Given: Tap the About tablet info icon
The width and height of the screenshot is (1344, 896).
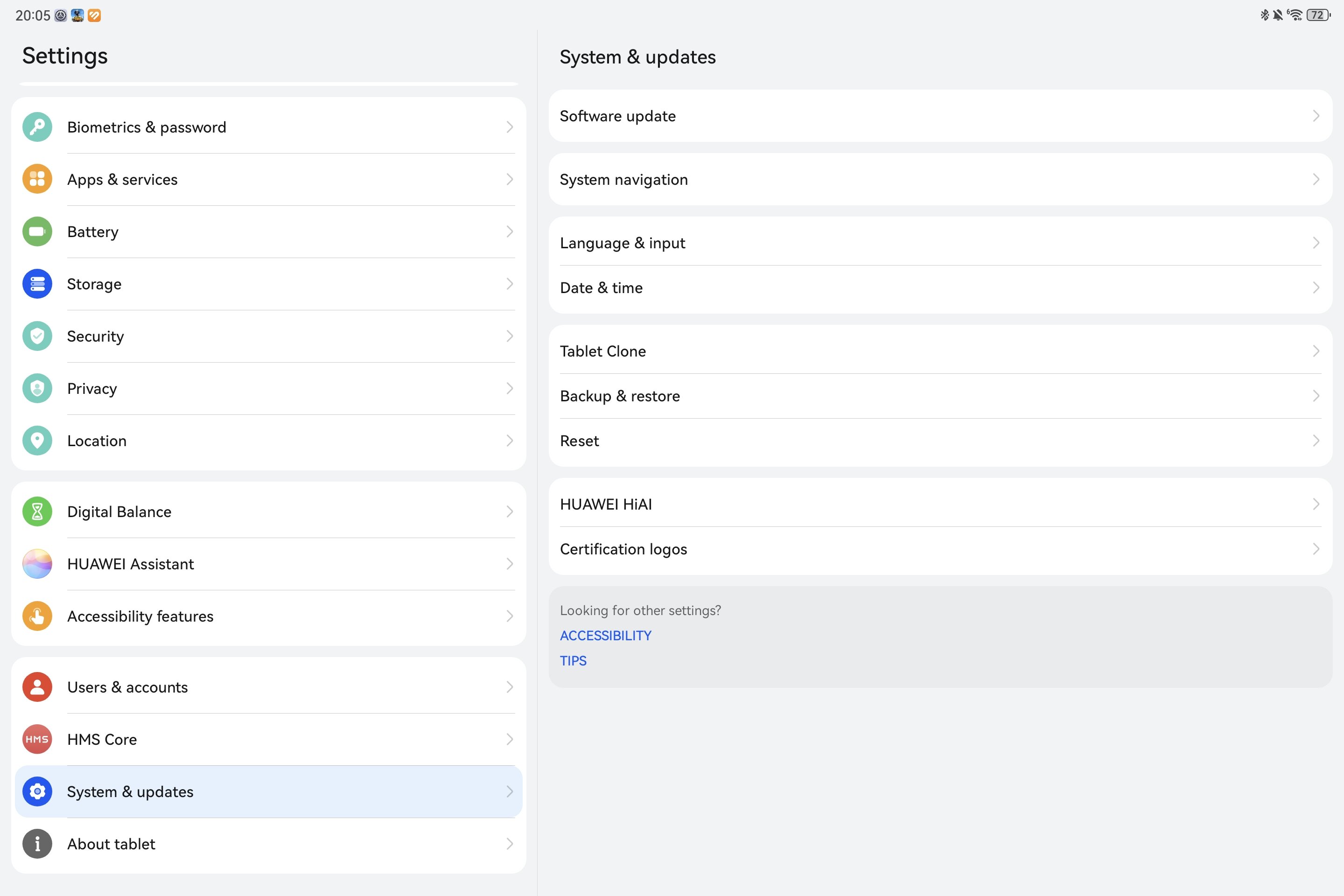Looking at the screenshot, I should [x=37, y=844].
